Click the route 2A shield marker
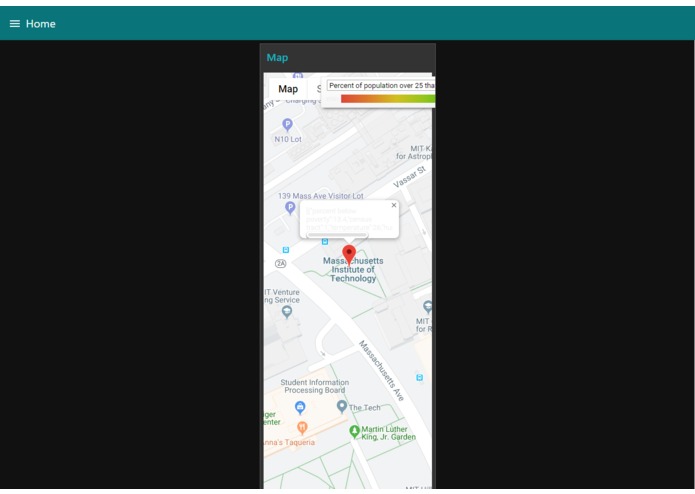 click(x=281, y=264)
